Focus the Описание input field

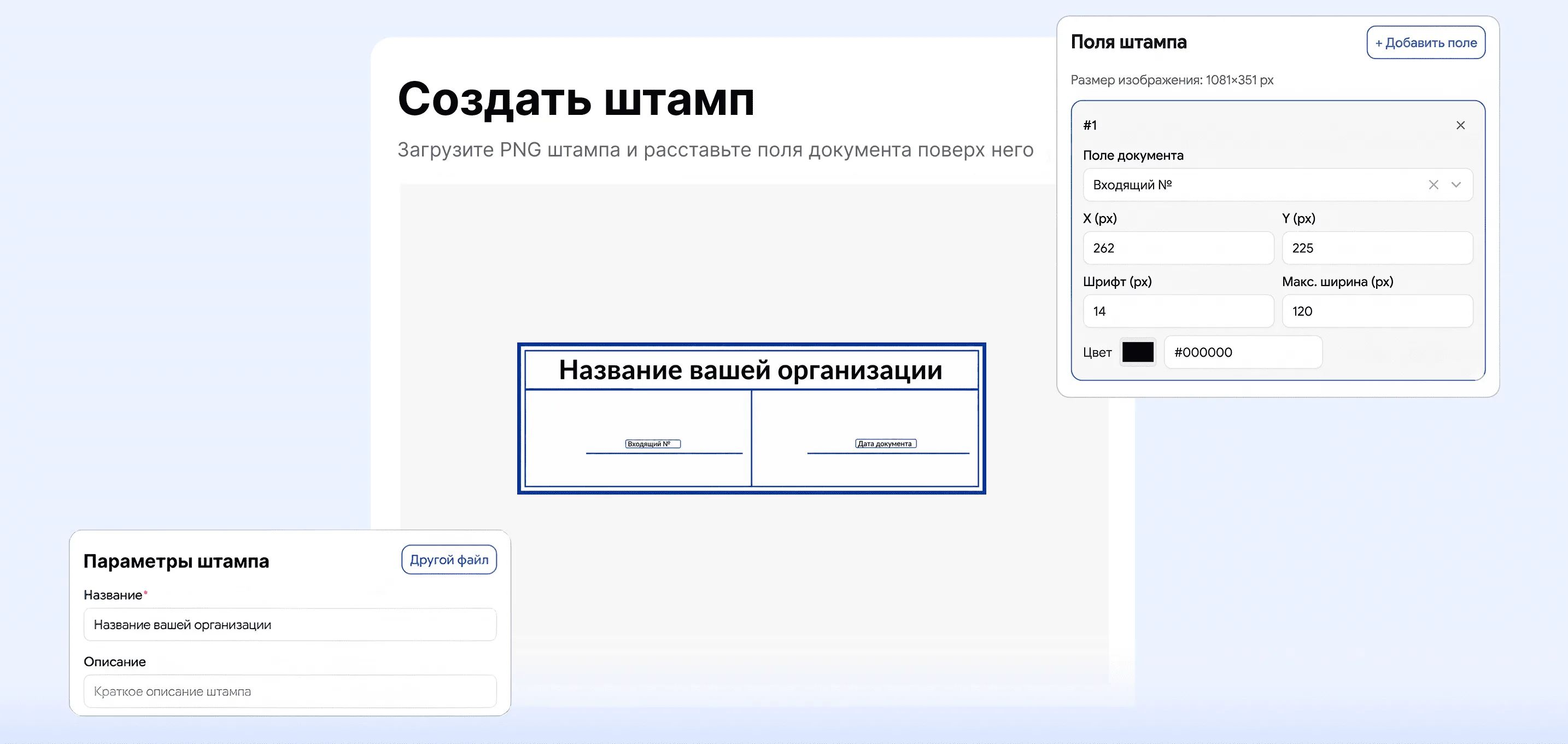pos(290,691)
